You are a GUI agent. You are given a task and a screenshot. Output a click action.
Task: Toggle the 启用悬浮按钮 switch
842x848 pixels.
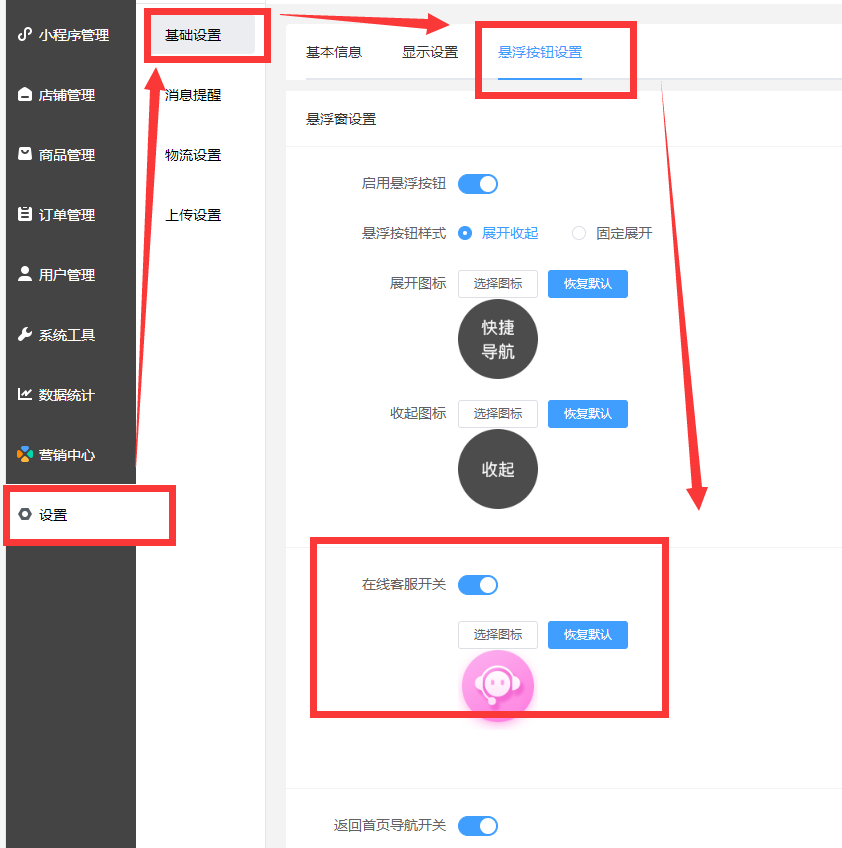(x=478, y=184)
